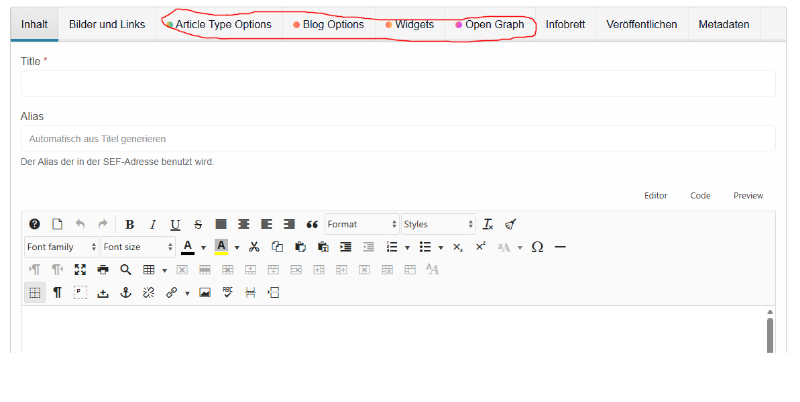Open the Veröffentlichen tab
This screenshot has height=402, width=800.
click(x=641, y=24)
